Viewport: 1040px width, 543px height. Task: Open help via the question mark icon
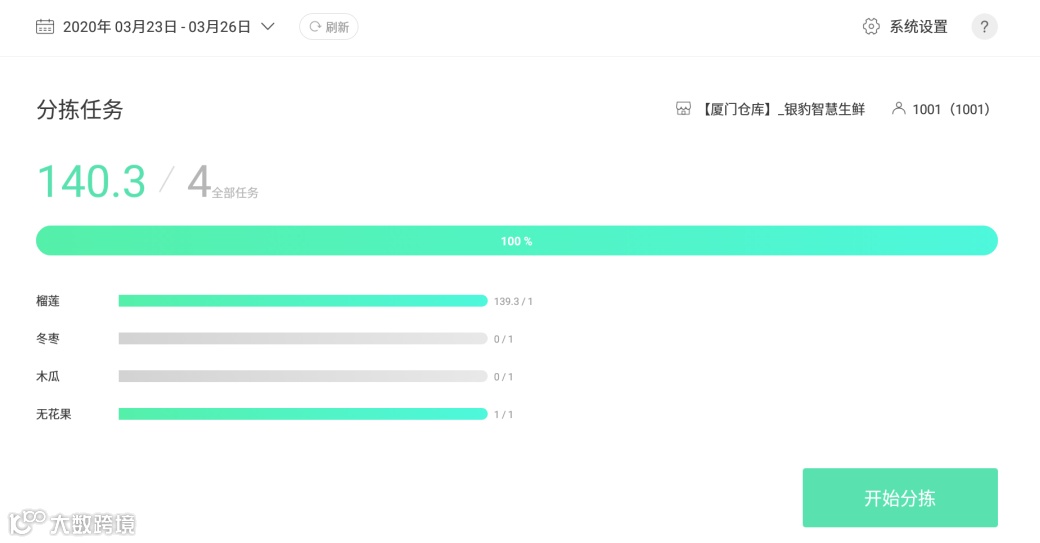(x=984, y=27)
